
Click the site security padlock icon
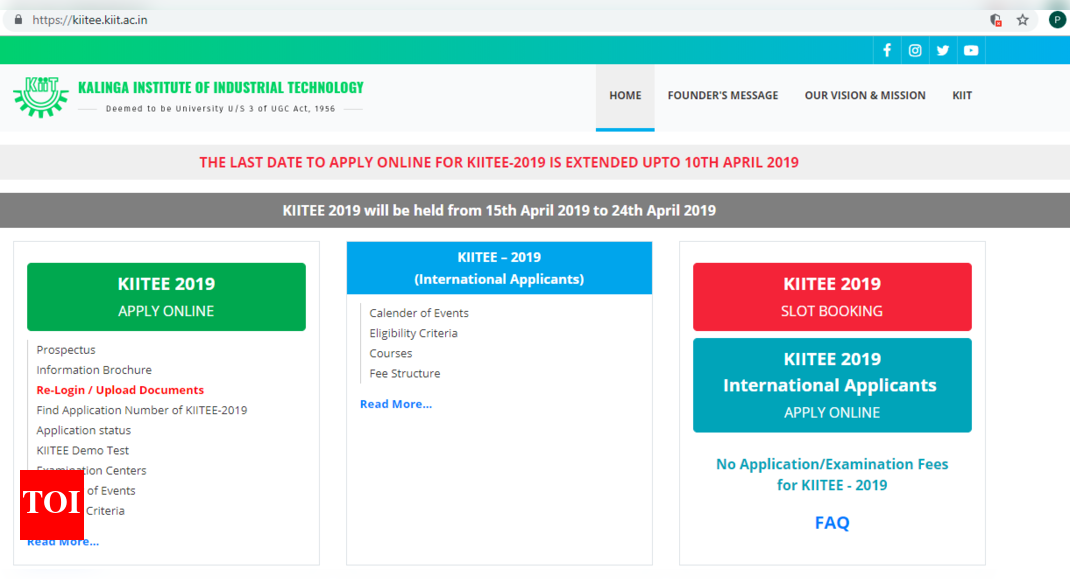point(18,20)
